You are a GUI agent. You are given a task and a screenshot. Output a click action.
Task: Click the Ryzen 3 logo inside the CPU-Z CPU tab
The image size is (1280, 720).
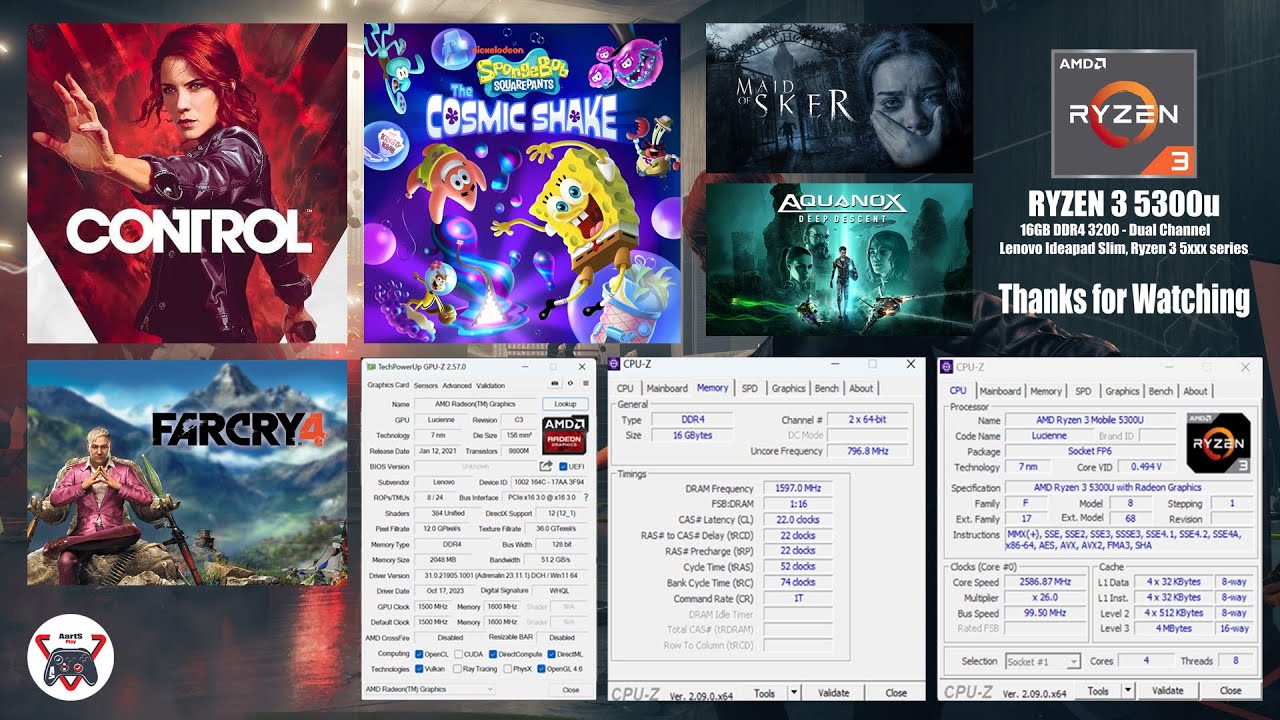point(1218,442)
